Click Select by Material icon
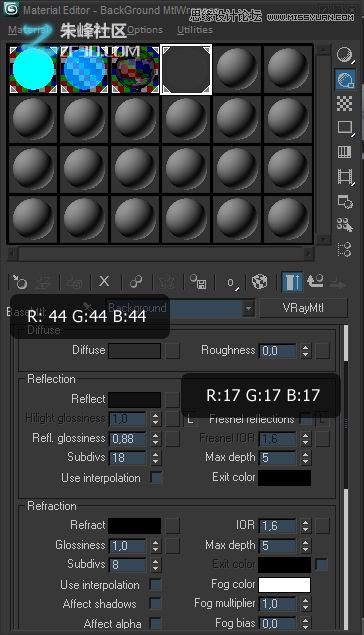Image resolution: width=364 pixels, height=635 pixels. pos(345,225)
